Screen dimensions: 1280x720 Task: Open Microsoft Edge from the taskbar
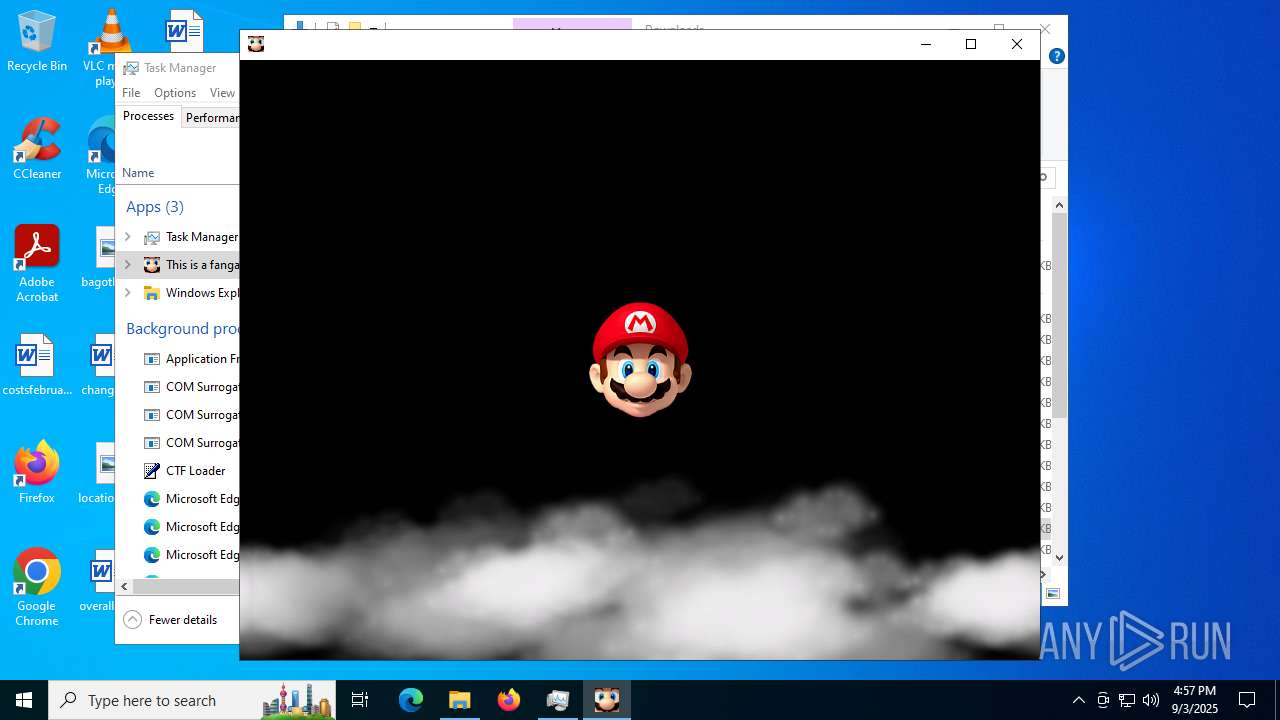(x=411, y=700)
